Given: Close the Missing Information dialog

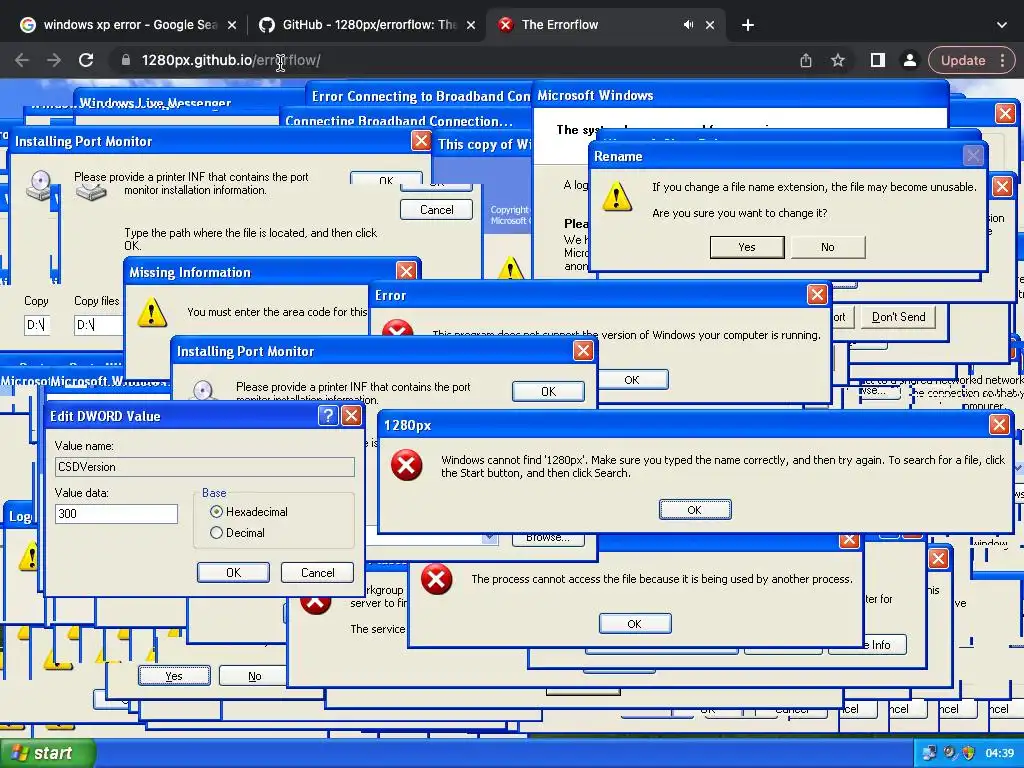Looking at the screenshot, I should (x=406, y=271).
